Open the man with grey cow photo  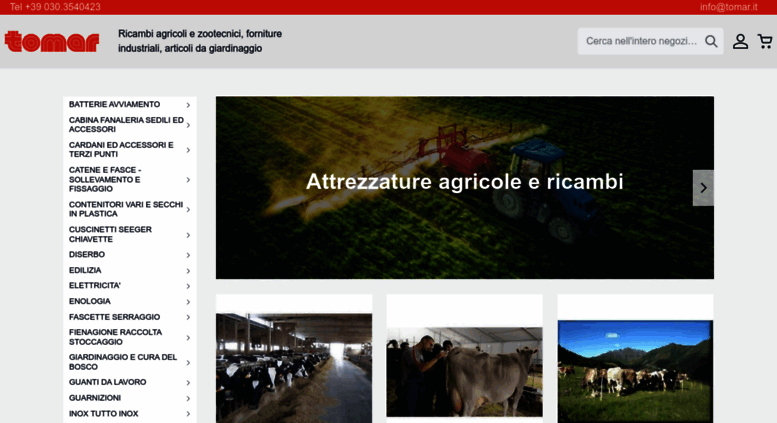(x=464, y=371)
